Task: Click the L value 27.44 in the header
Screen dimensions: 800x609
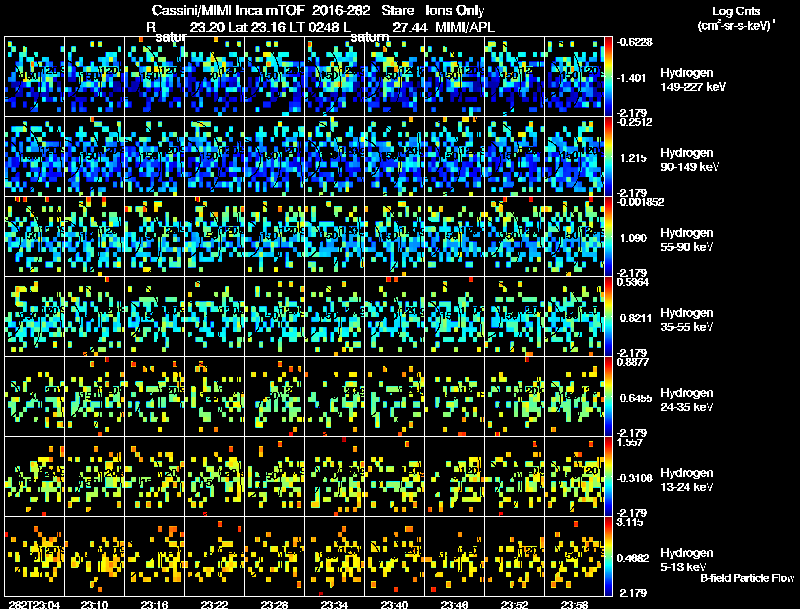Action: (410, 27)
